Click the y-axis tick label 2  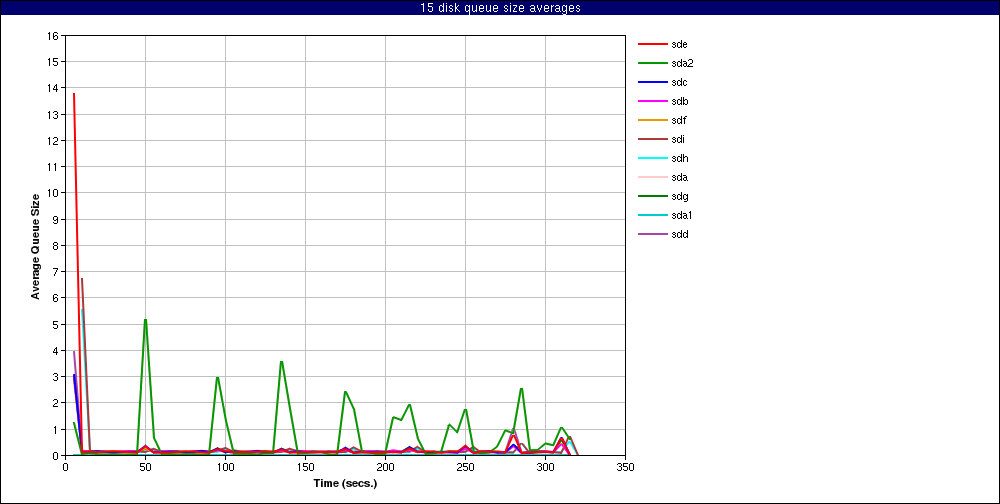(55, 403)
